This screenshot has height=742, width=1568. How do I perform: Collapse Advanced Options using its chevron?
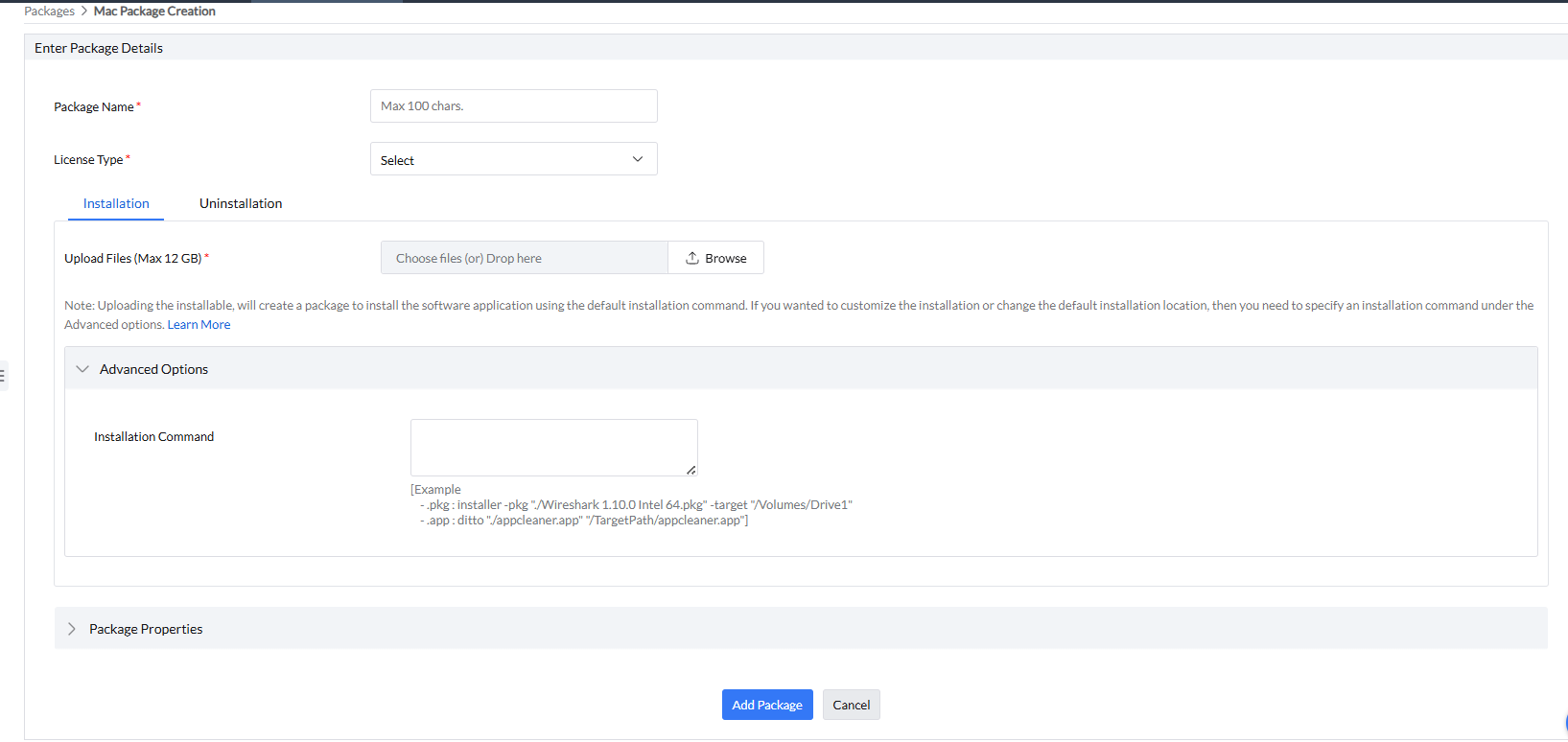coord(82,369)
